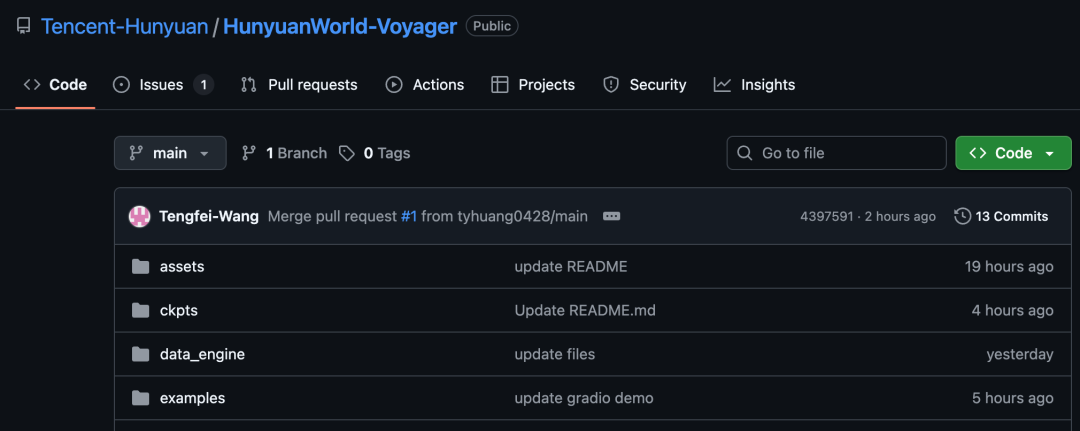
Task: Click the Code tab angle-brackets icon
Action: click(x=32, y=85)
